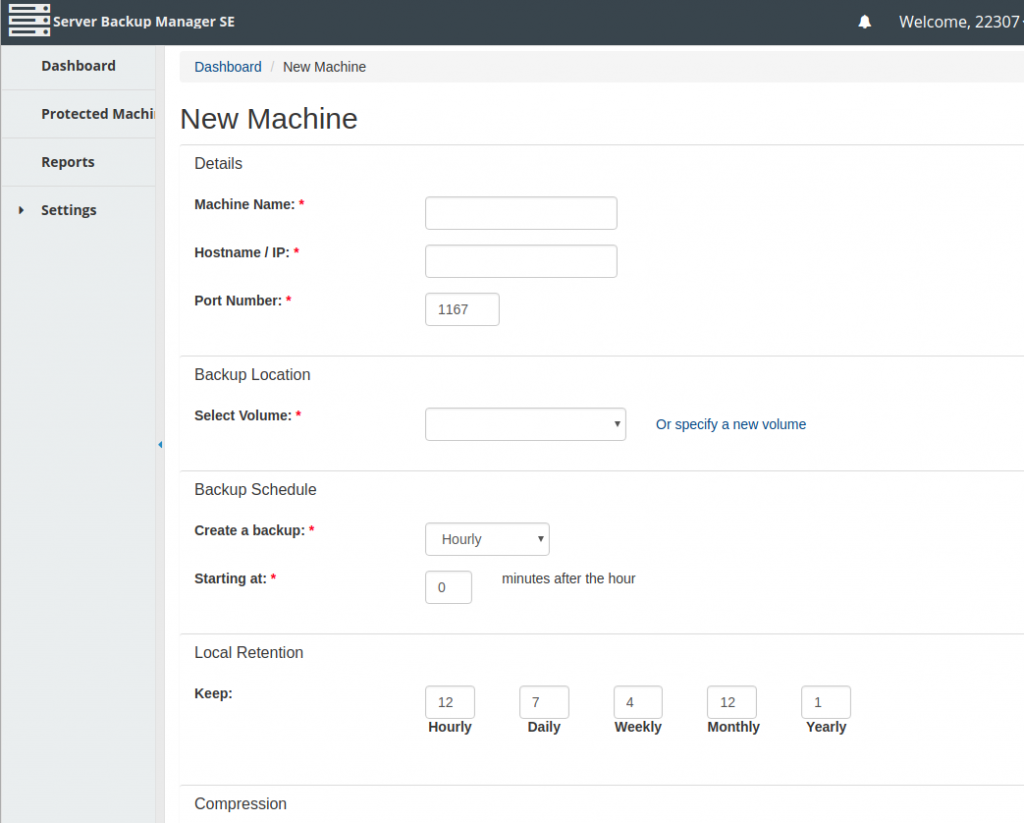Click the Server Backup Manager logo icon

[29, 20]
